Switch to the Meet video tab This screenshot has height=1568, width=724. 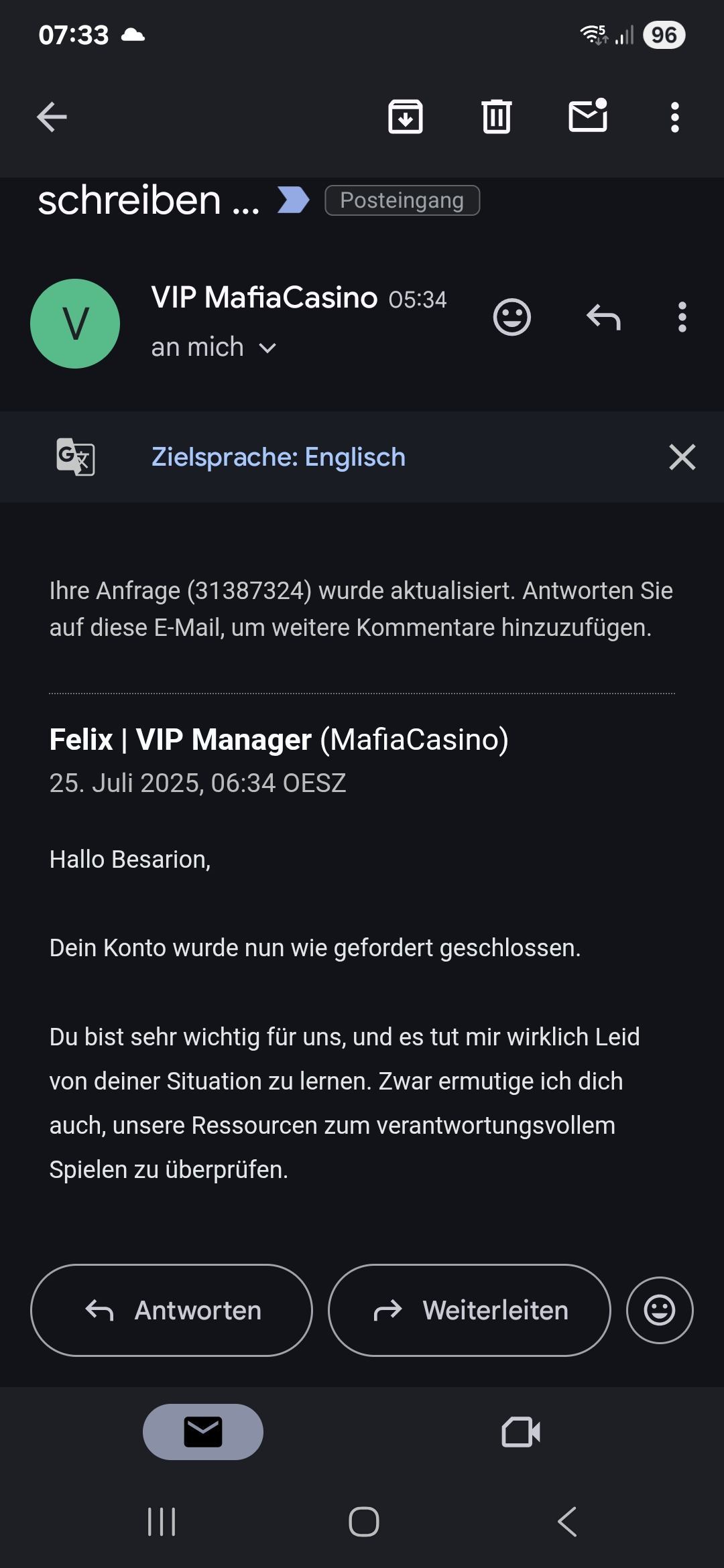click(x=521, y=1432)
